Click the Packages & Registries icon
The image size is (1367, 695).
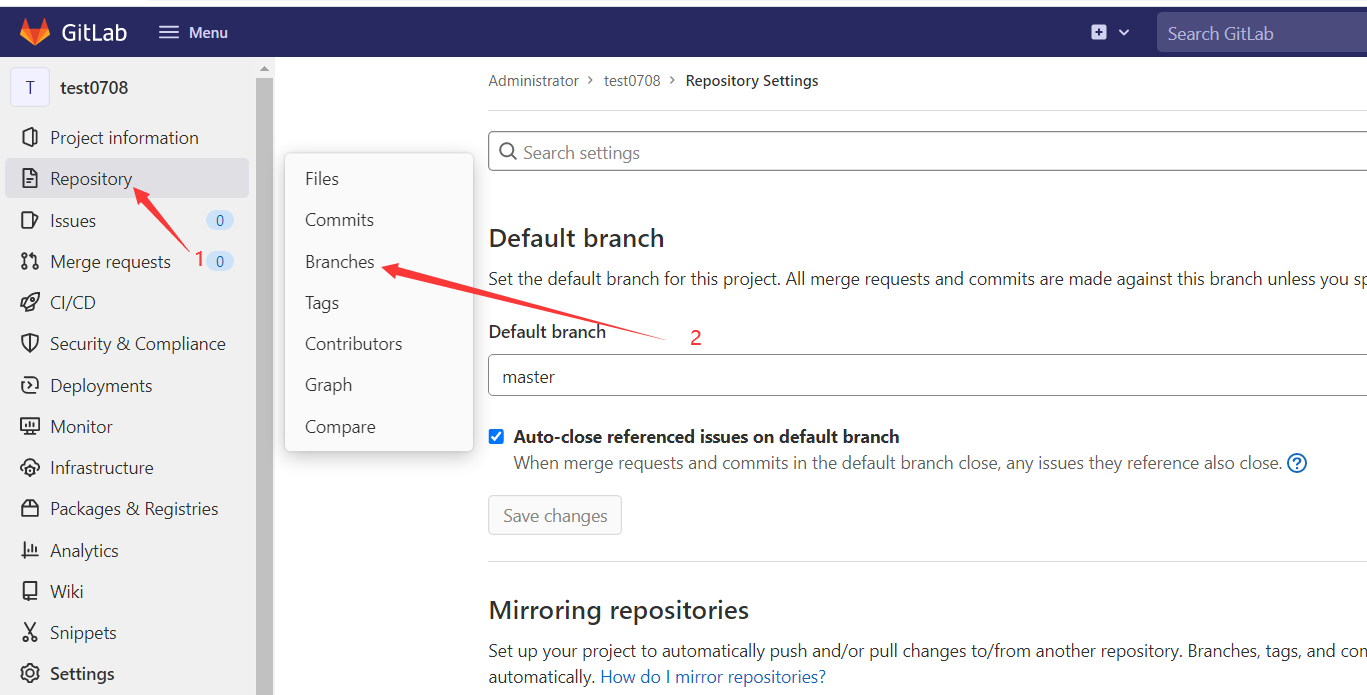click(30, 508)
